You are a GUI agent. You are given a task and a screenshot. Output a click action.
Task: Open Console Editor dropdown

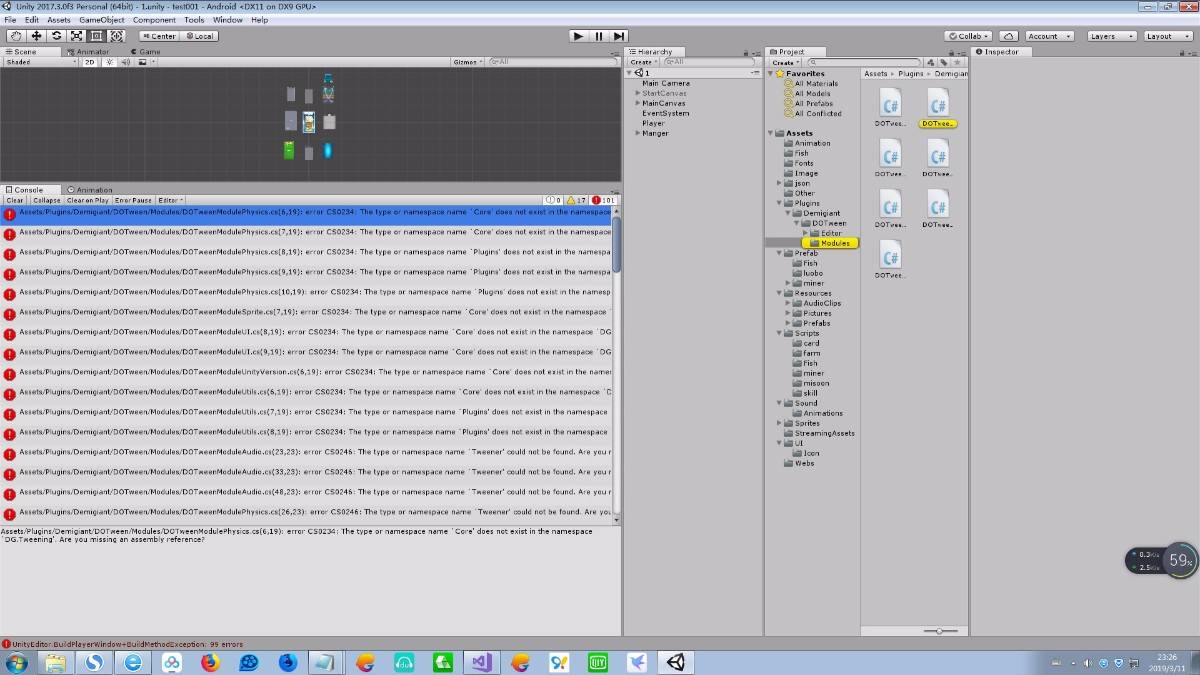[170, 200]
